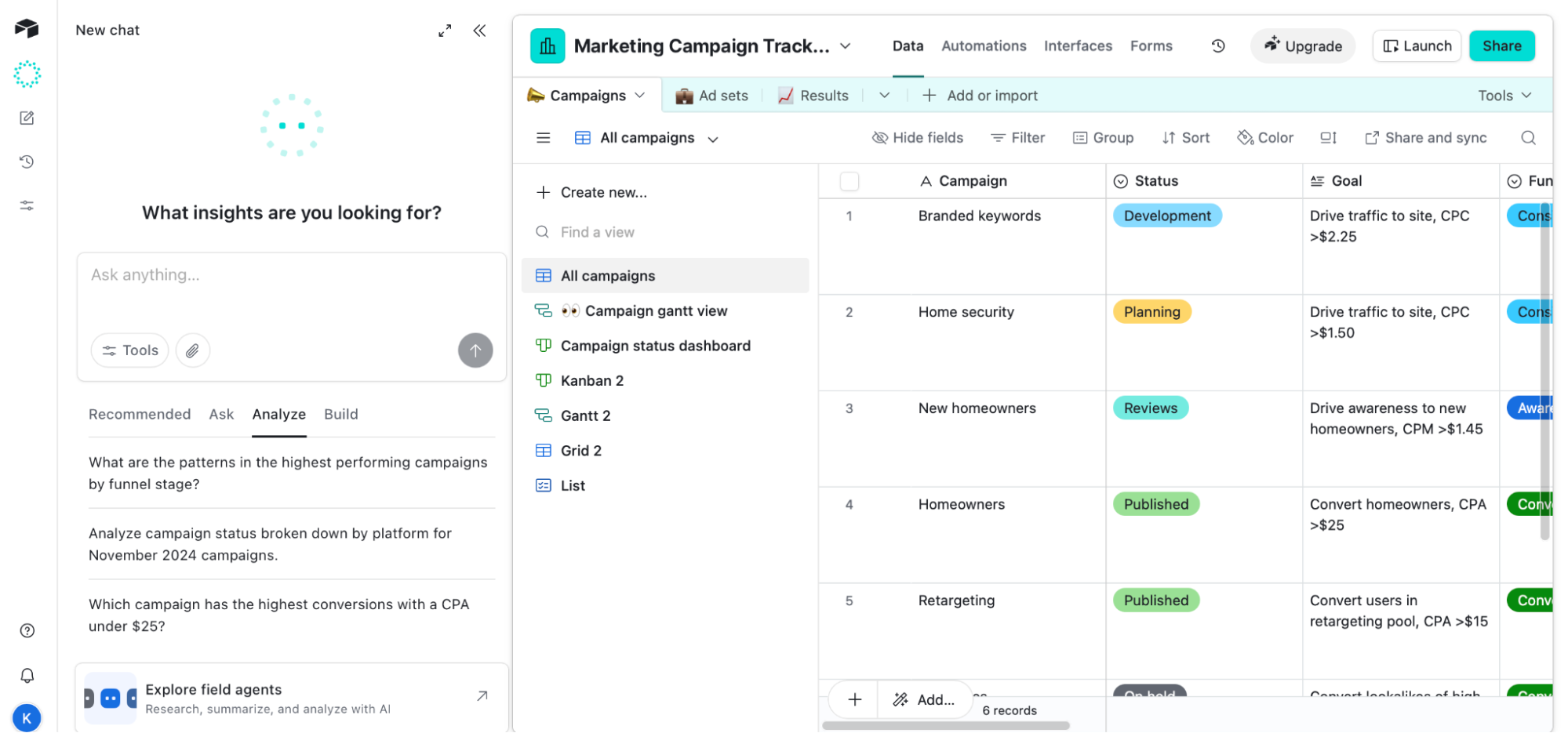Open the All campaigns view dropdown
The width and height of the screenshot is (1568, 733).
[713, 138]
